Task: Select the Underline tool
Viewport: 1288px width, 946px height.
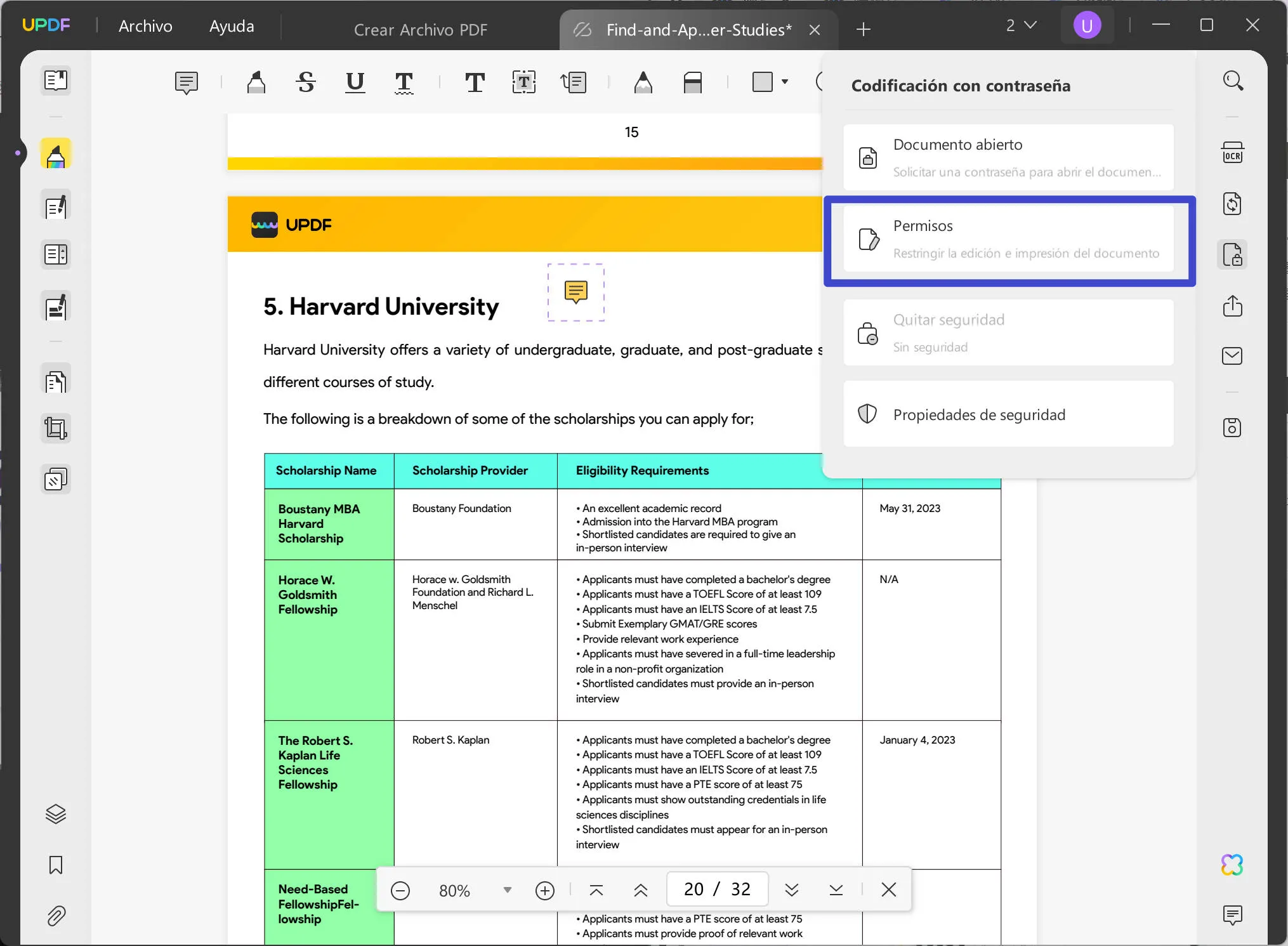Action: click(355, 82)
